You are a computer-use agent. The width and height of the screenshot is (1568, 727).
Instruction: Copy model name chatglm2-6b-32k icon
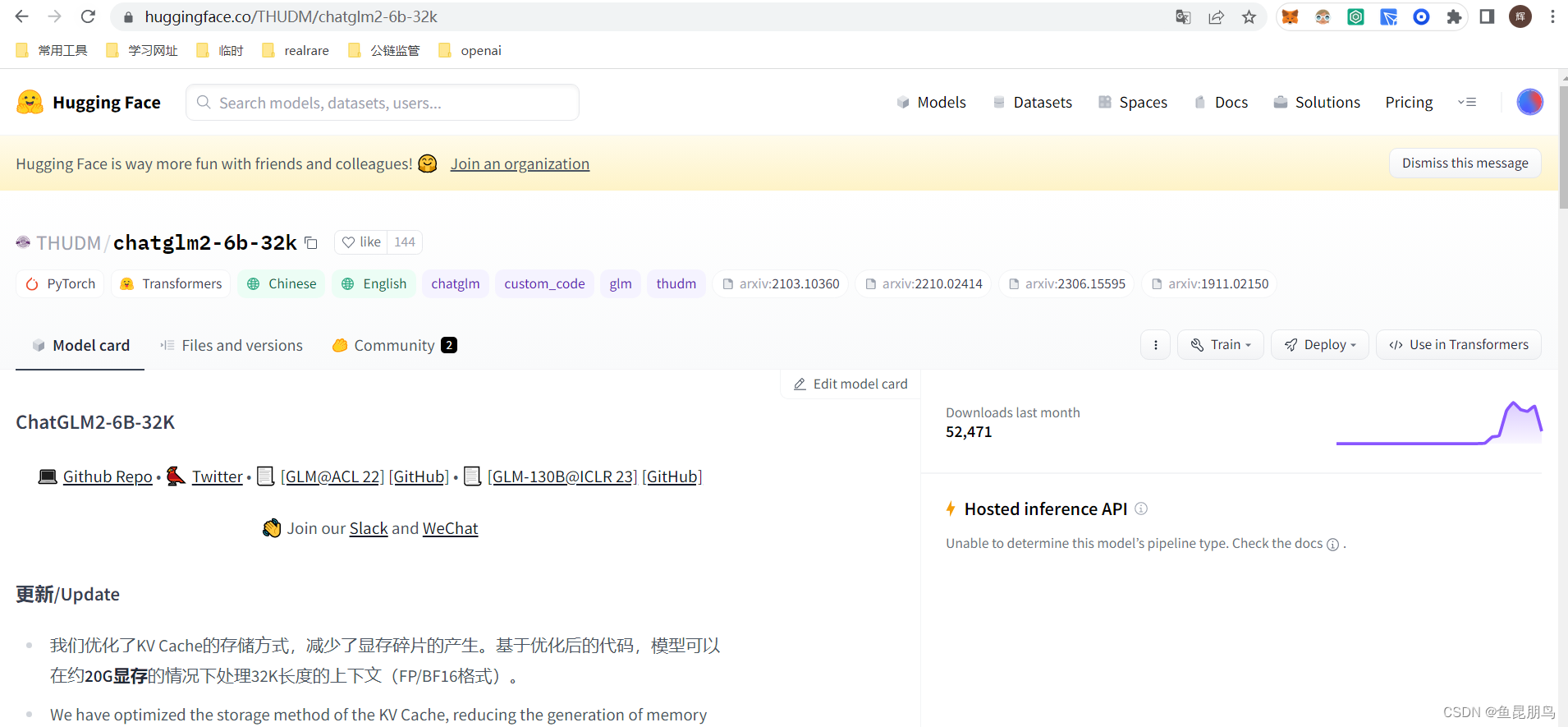point(311,242)
